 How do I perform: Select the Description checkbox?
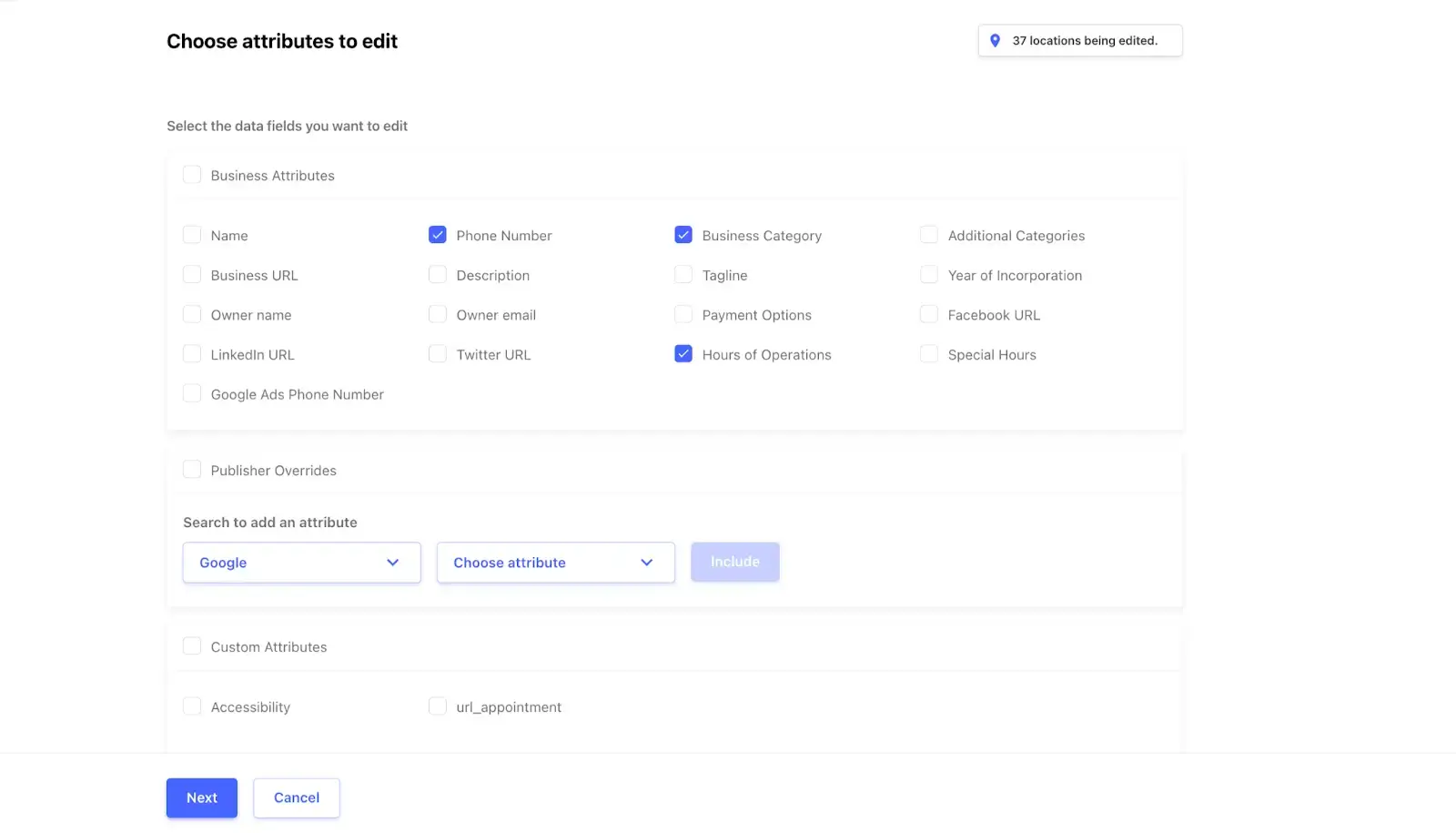coord(438,275)
